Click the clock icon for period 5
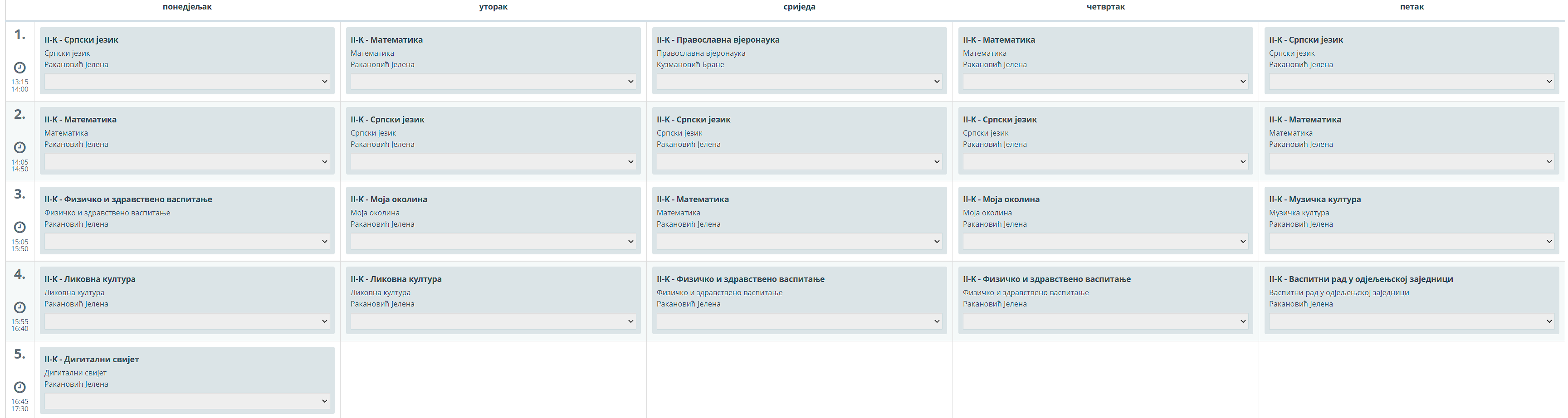The height and width of the screenshot is (418, 1568). [x=20, y=387]
